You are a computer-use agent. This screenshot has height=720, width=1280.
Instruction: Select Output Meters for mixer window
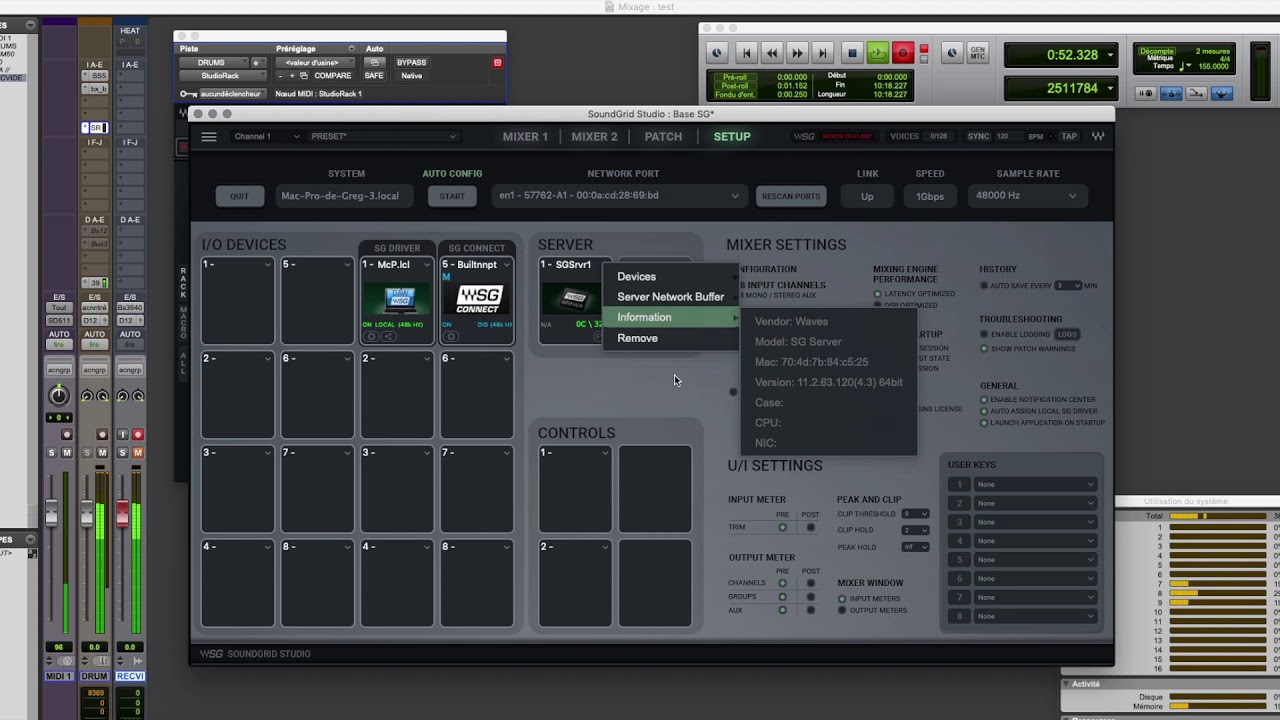coord(842,610)
